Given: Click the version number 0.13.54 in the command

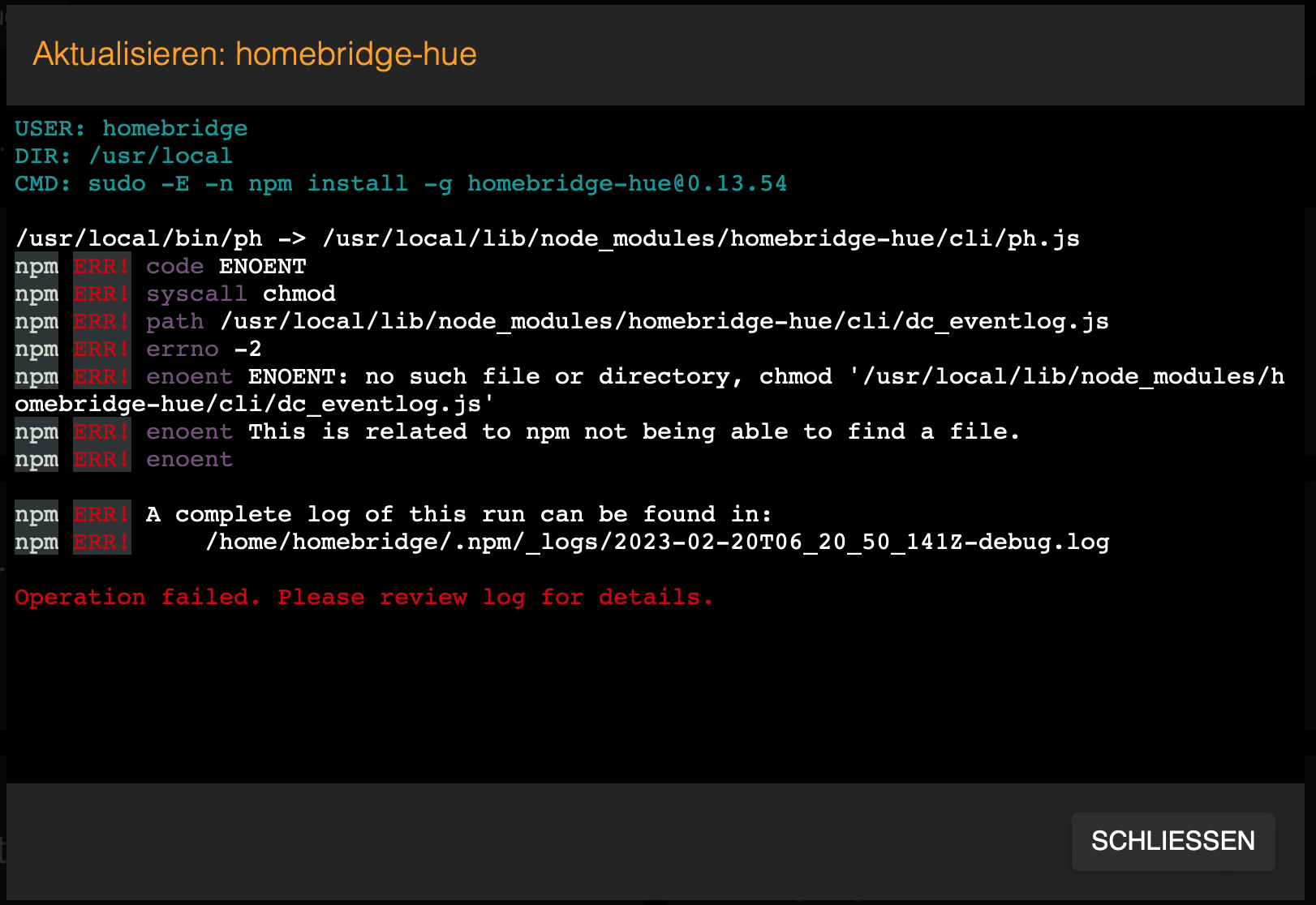Looking at the screenshot, I should 737,183.
